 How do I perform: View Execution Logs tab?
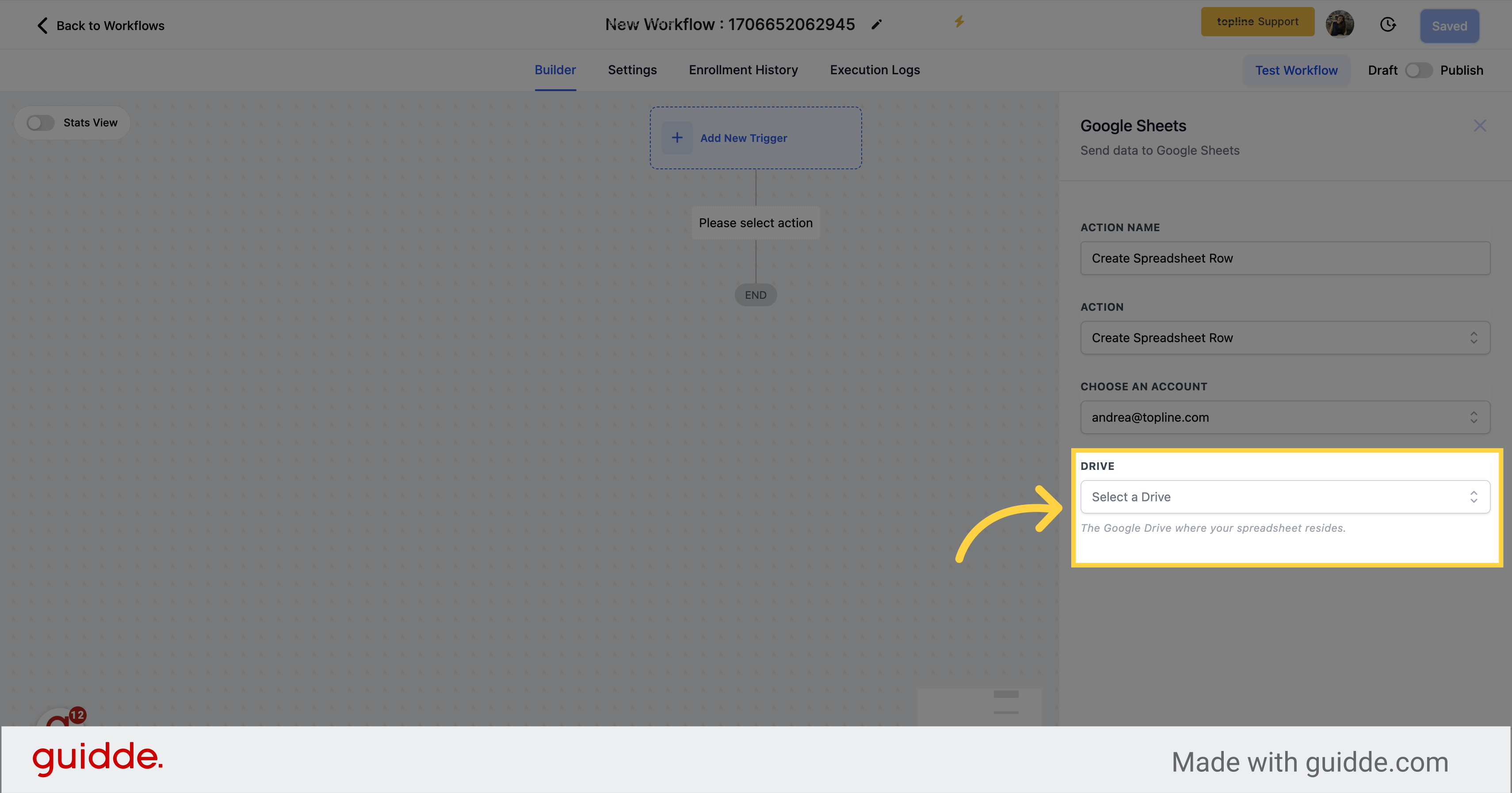[x=874, y=70]
